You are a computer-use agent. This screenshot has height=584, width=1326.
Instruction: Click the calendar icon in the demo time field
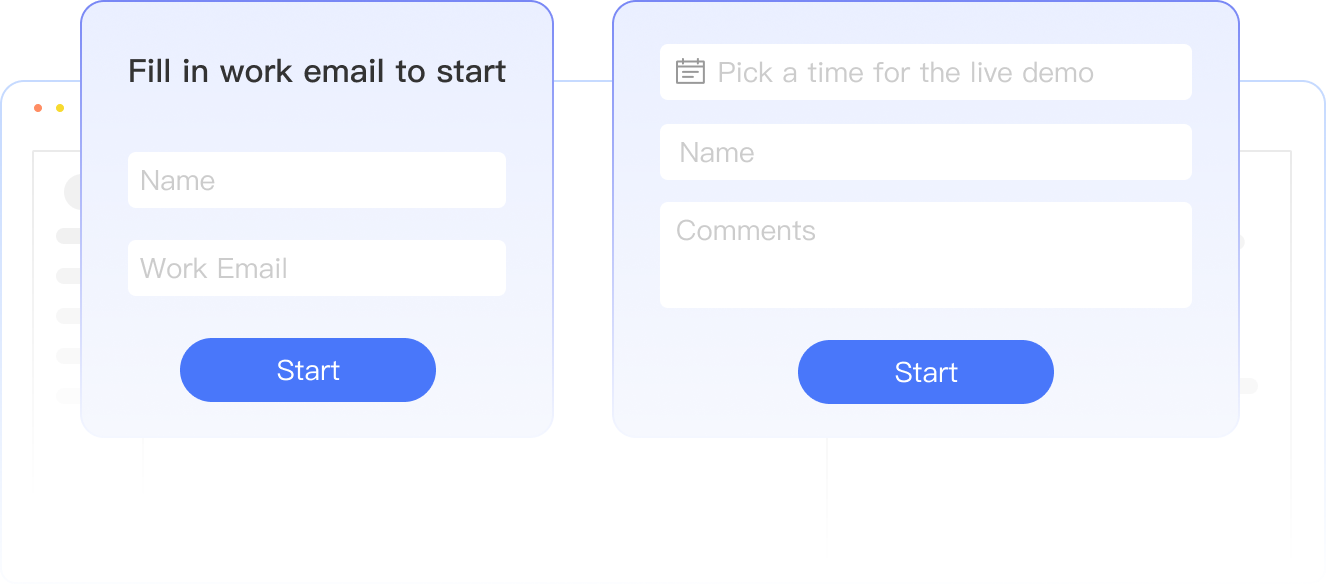click(x=690, y=72)
